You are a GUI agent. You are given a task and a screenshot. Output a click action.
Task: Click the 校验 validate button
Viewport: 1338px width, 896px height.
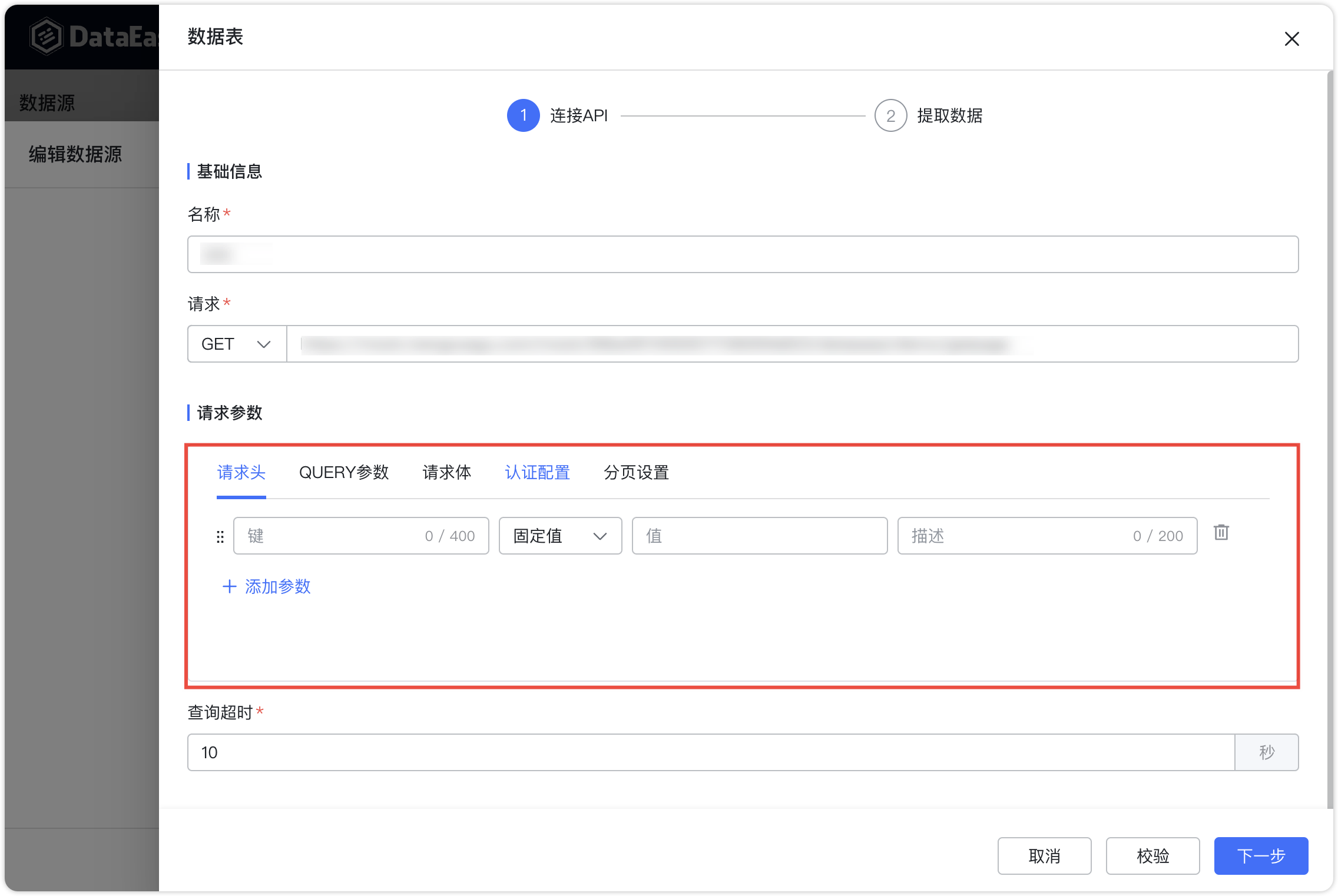(x=1152, y=856)
